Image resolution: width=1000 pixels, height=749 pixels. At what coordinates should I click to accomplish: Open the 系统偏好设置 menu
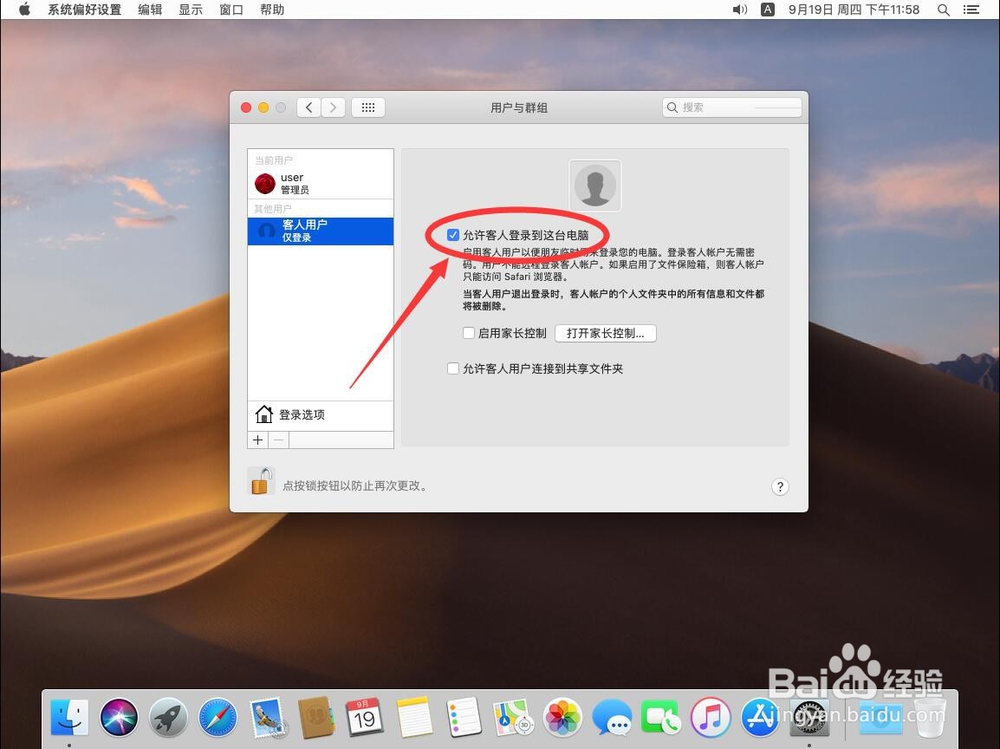coord(84,10)
